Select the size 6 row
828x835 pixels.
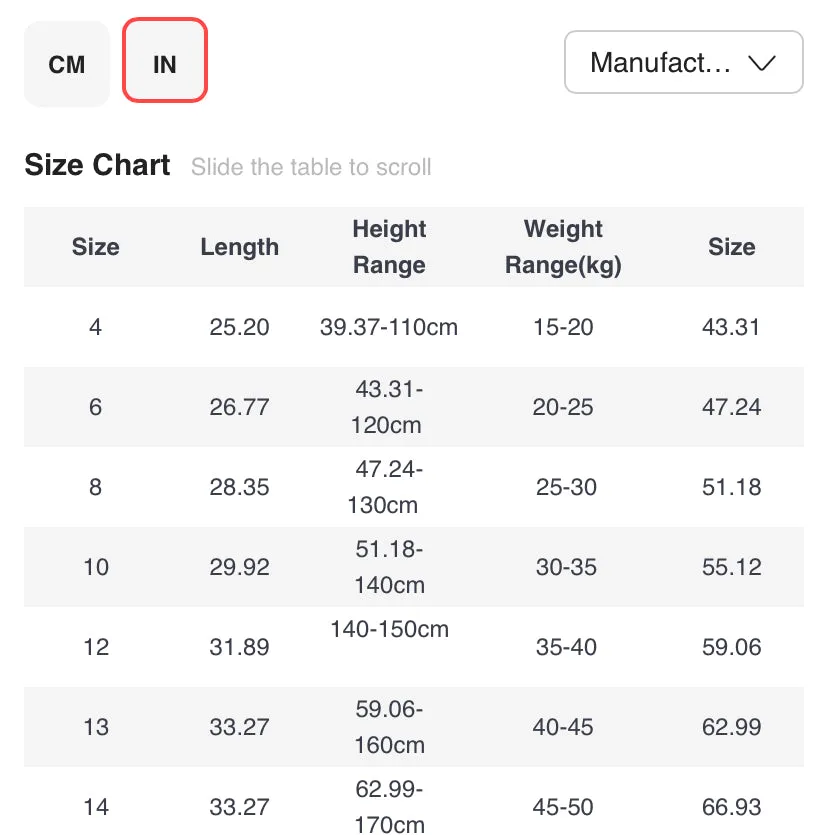pyautogui.click(x=414, y=407)
